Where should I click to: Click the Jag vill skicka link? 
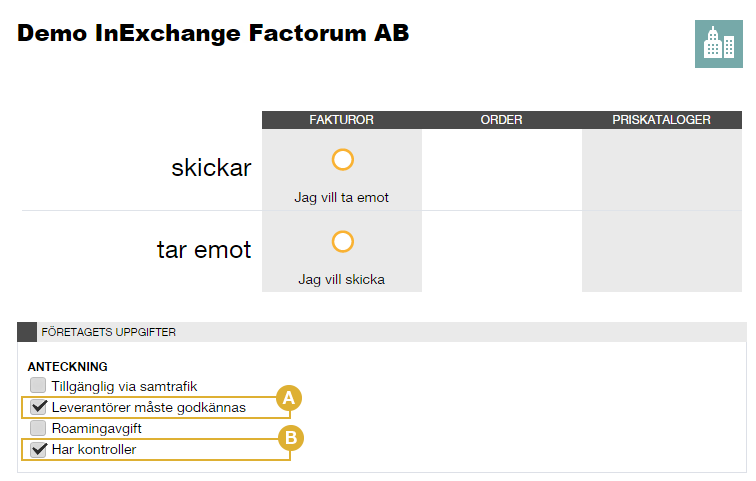341,280
